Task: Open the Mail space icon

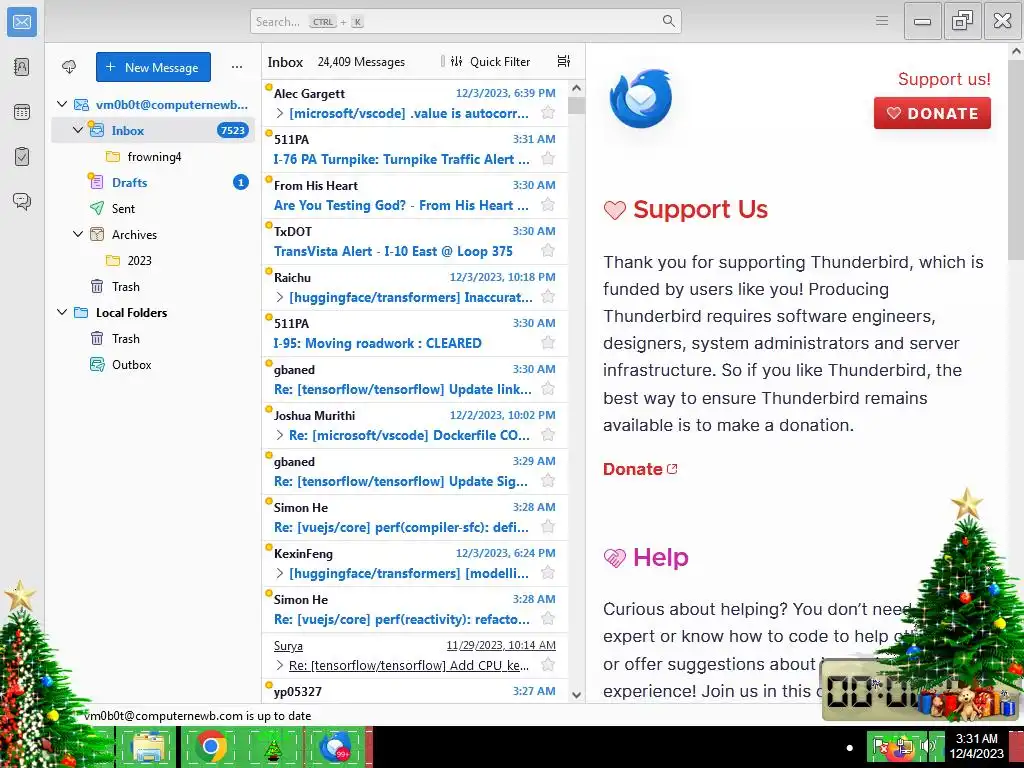Action: [x=22, y=22]
